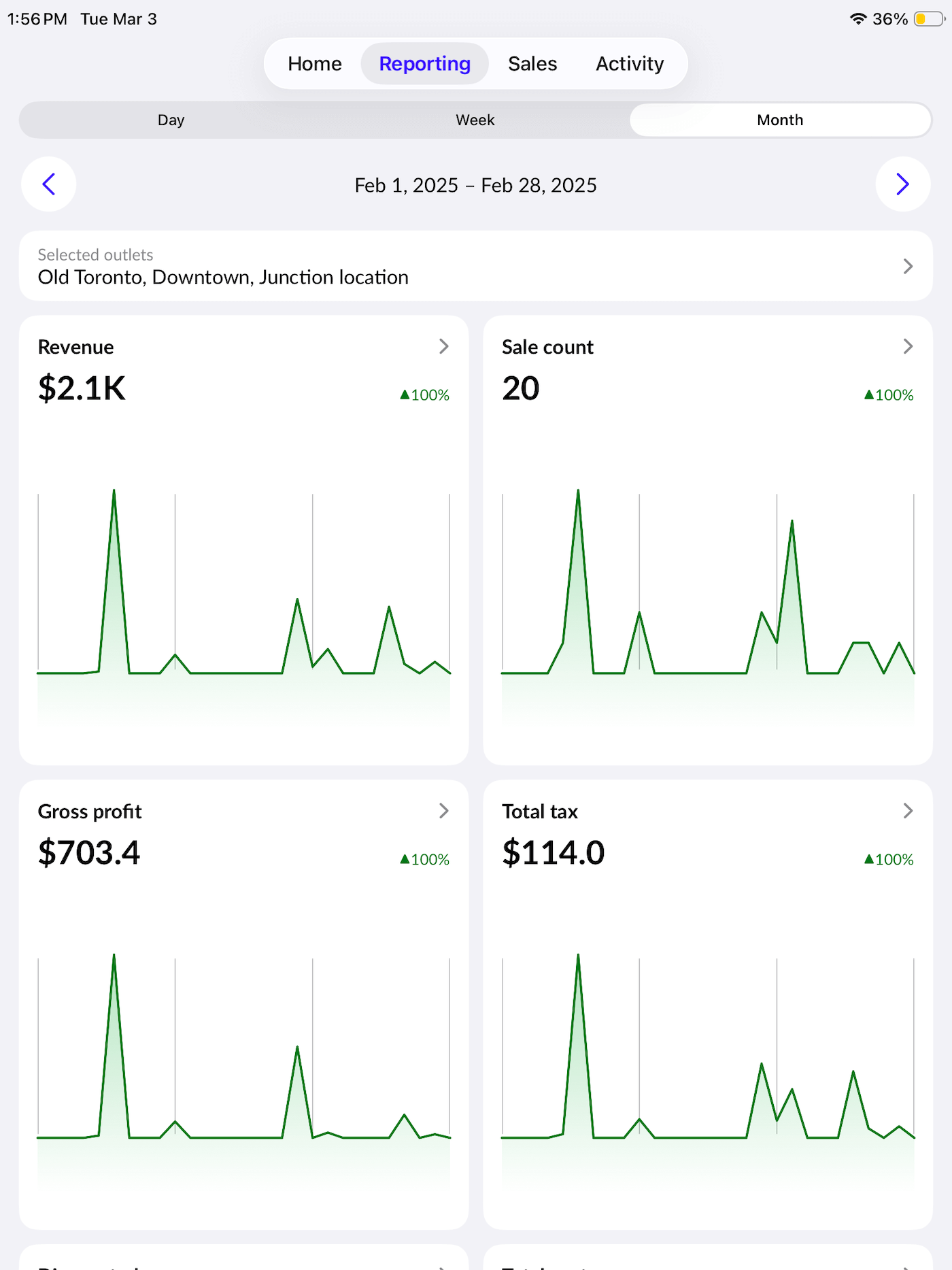
Task: Switch report period to Day
Action: pos(171,120)
